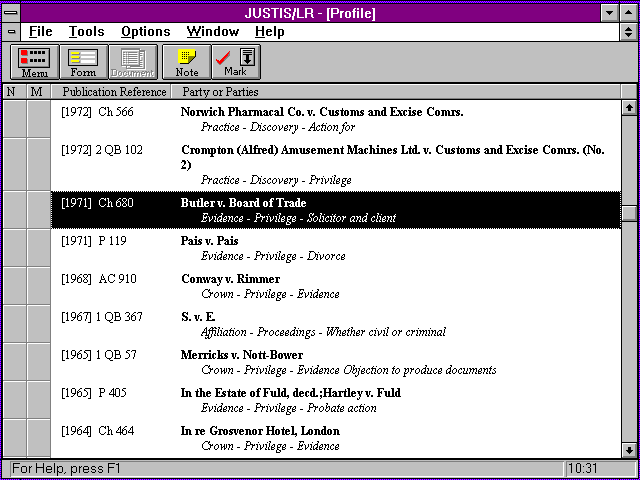This screenshot has width=640, height=480.
Task: Click the Mark checkmark toolbar icon
Action: 236,62
